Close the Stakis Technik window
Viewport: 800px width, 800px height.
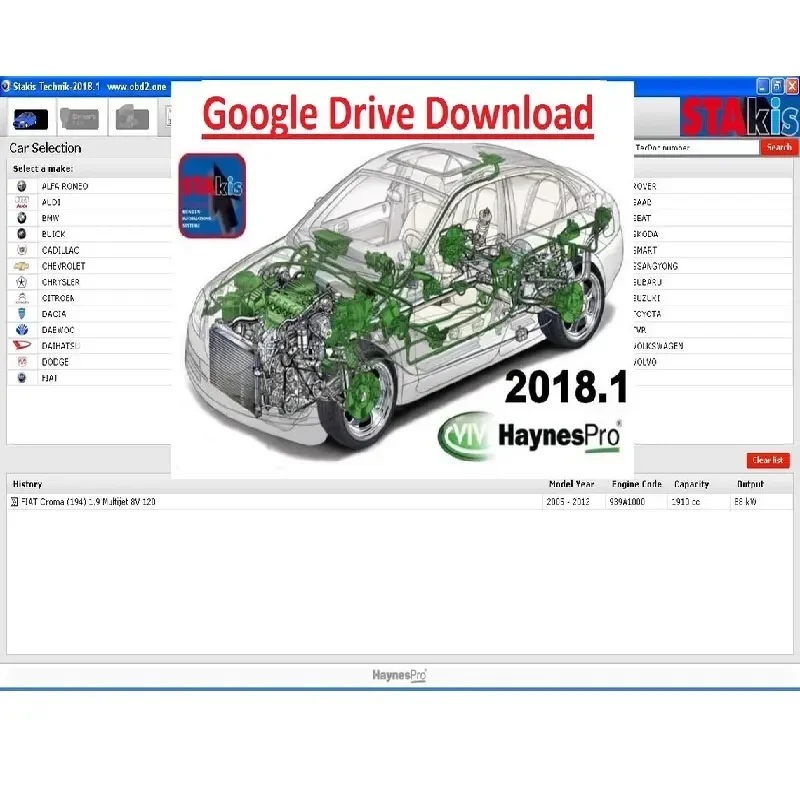(x=792, y=86)
